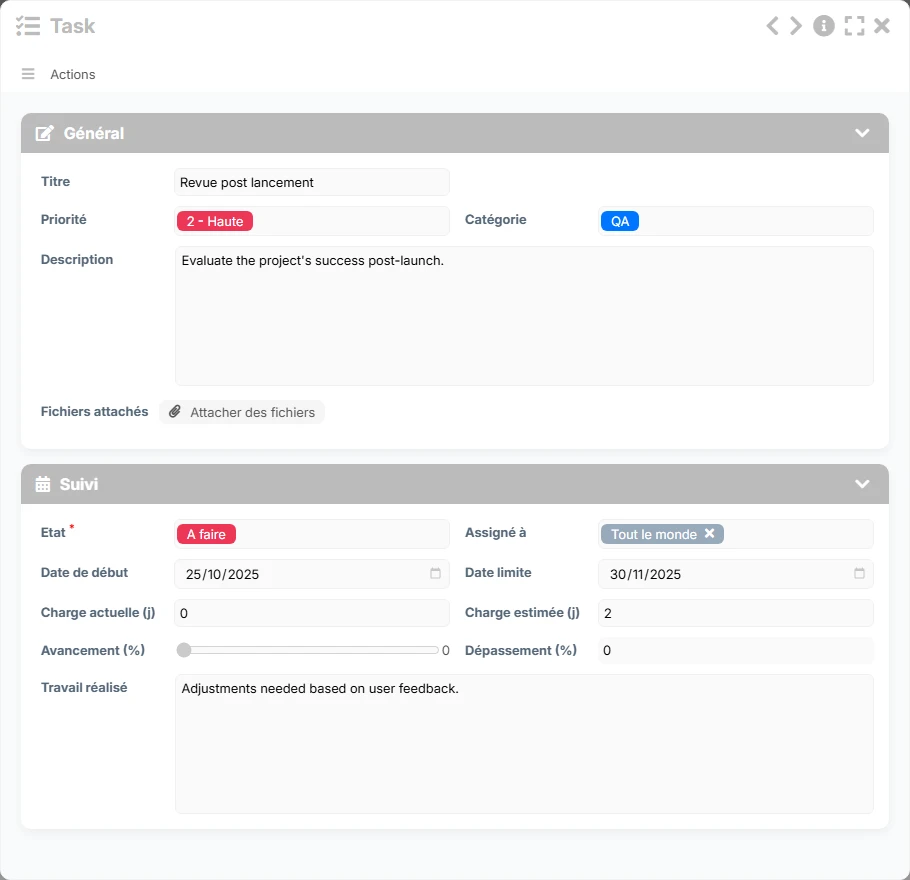Edit the Date de début field
This screenshot has height=880, width=910.
pyautogui.click(x=312, y=574)
